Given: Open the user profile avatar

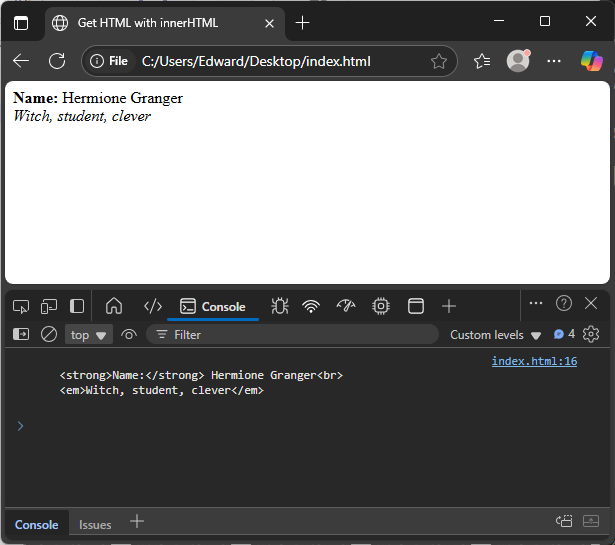Looking at the screenshot, I should click(518, 61).
